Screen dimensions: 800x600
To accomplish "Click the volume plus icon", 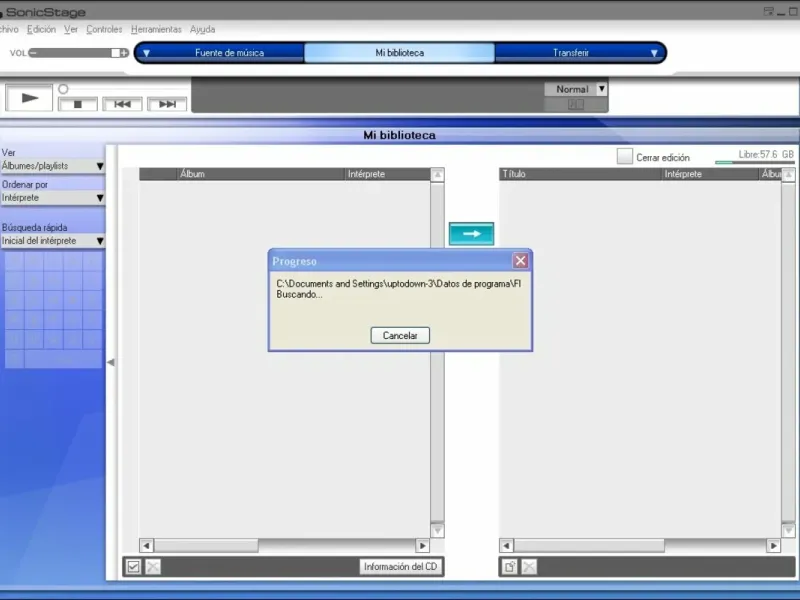I will pos(124,53).
